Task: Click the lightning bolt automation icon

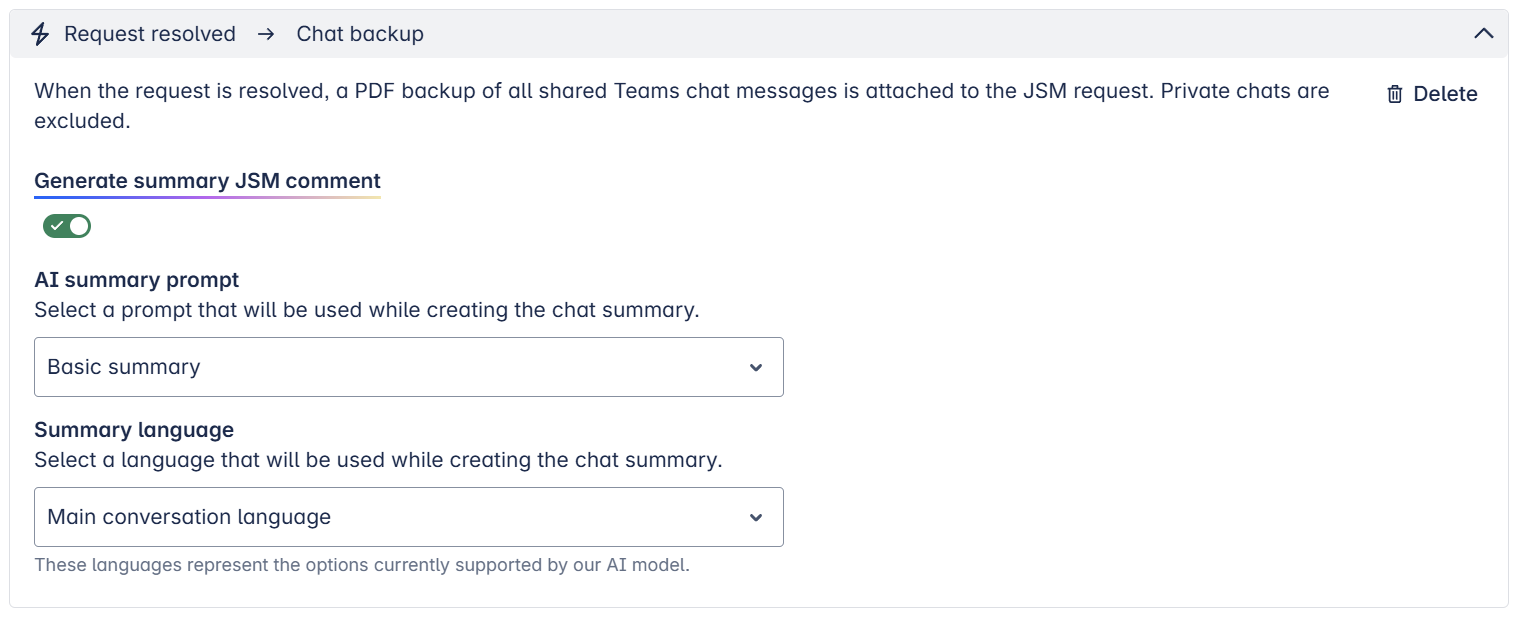Action: click(40, 34)
